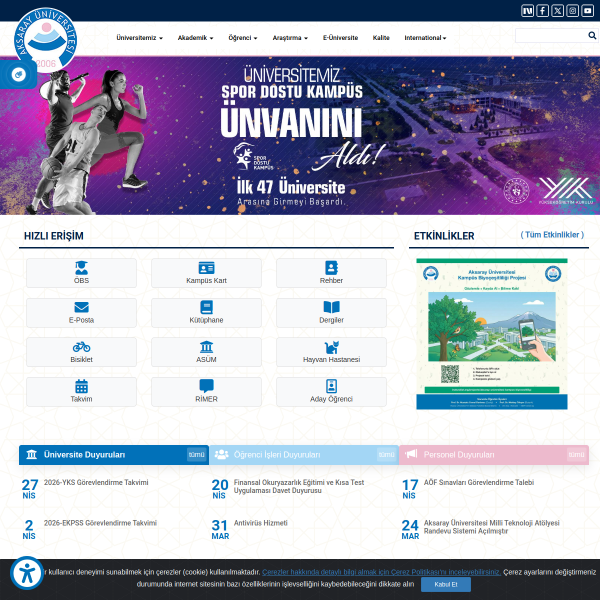The height and width of the screenshot is (600, 600).
Task: Open Hayvan Hastanesi cat tile
Action: [331, 352]
